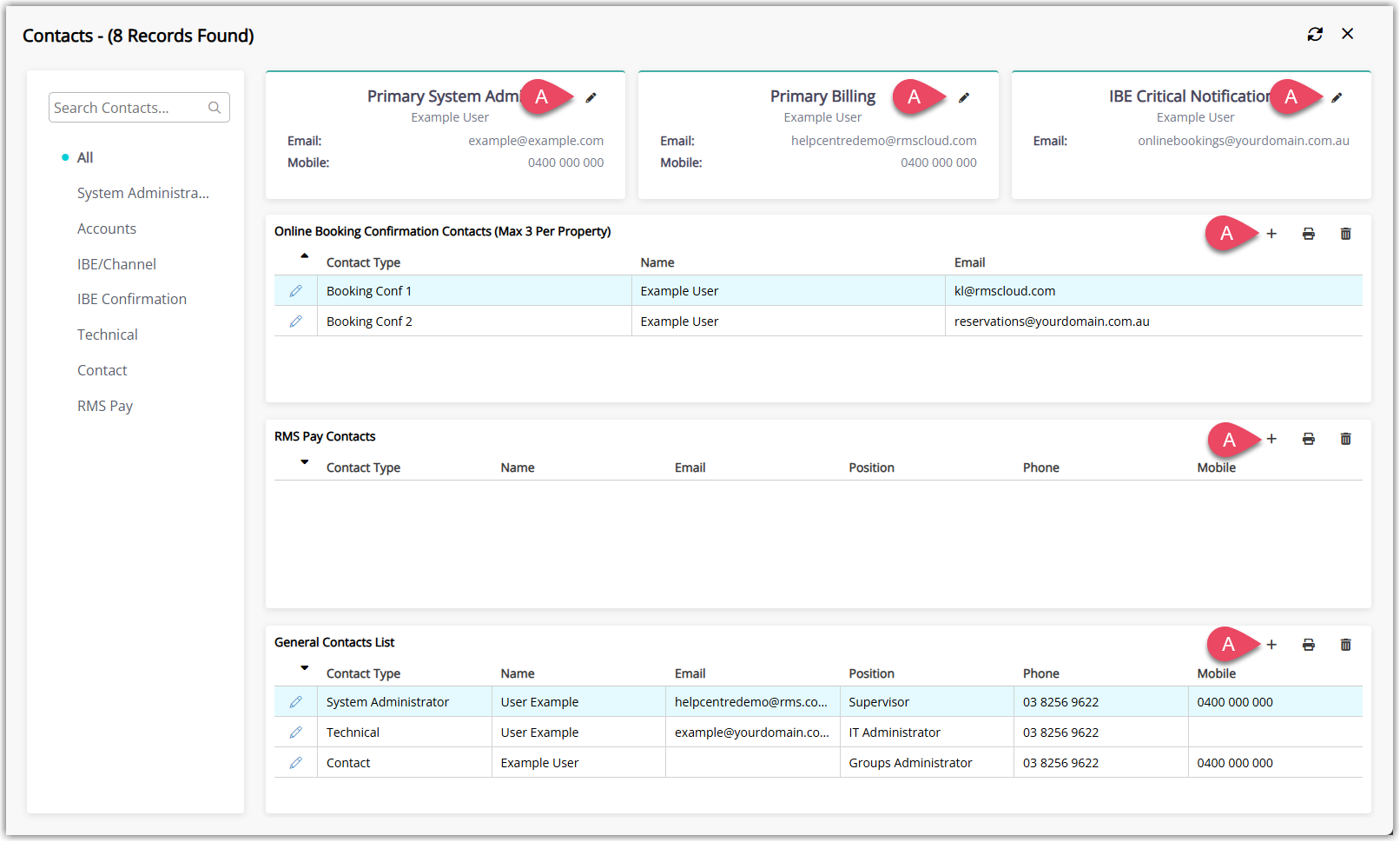
Task: Click the search magnifier icon
Action: 215,108
